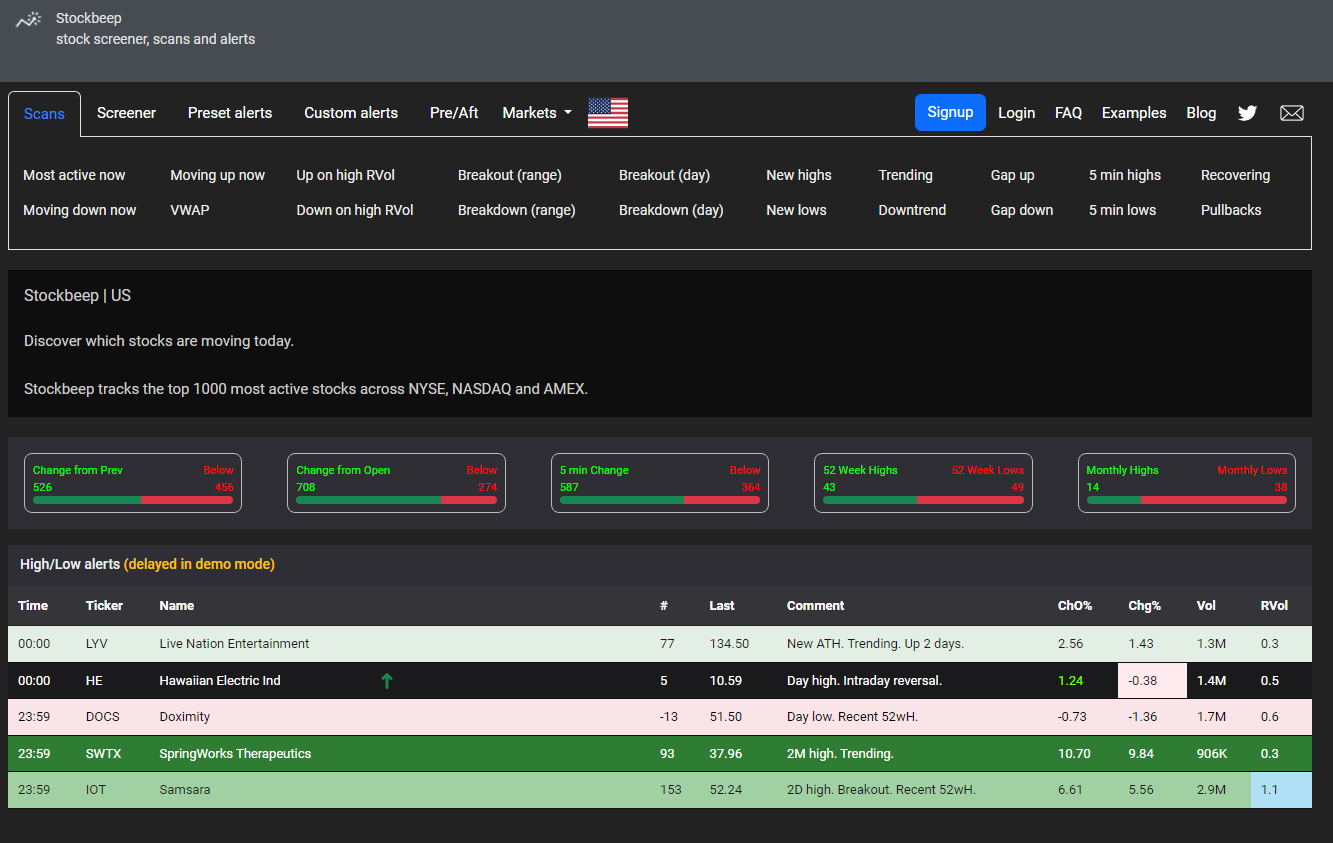Select the US flag market icon
Image resolution: width=1333 pixels, height=843 pixels.
(x=608, y=113)
